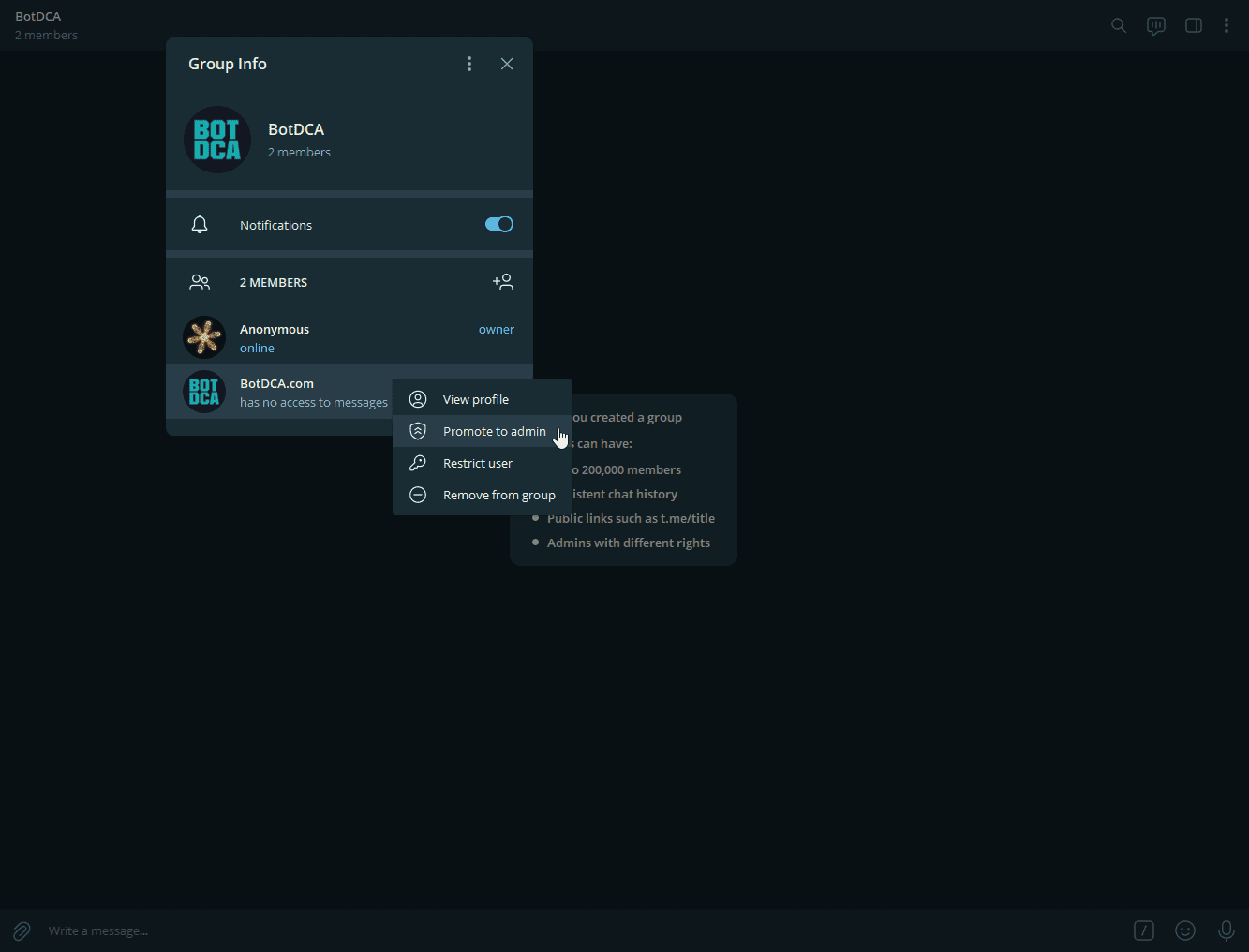Choose Restrict user from context menu

(x=478, y=463)
